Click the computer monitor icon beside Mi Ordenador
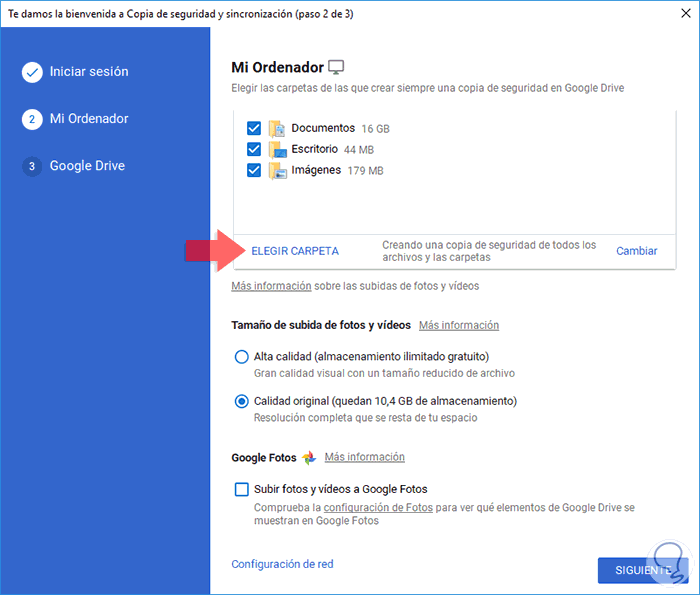 click(336, 67)
